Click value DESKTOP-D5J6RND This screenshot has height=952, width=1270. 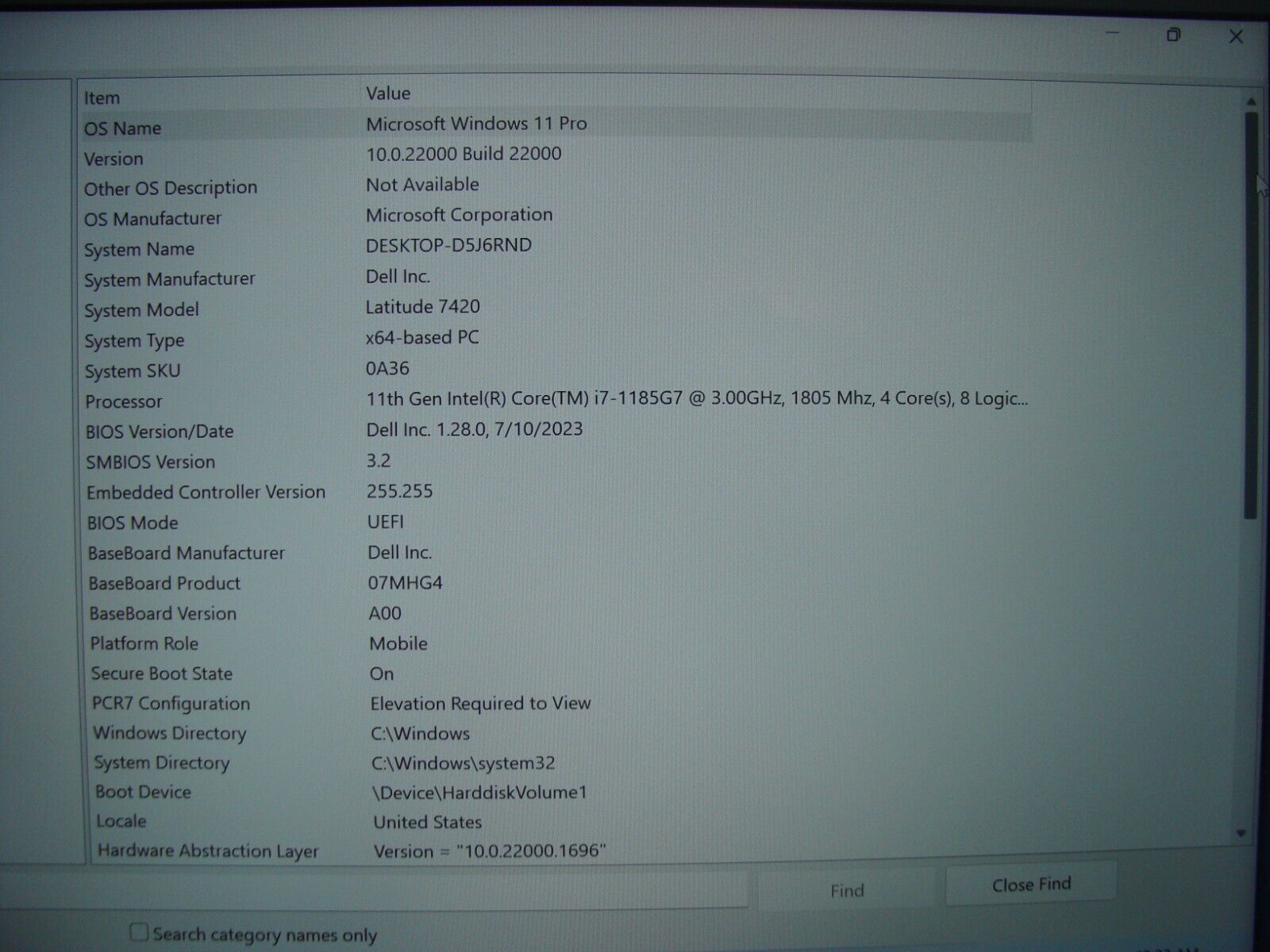[x=448, y=245]
